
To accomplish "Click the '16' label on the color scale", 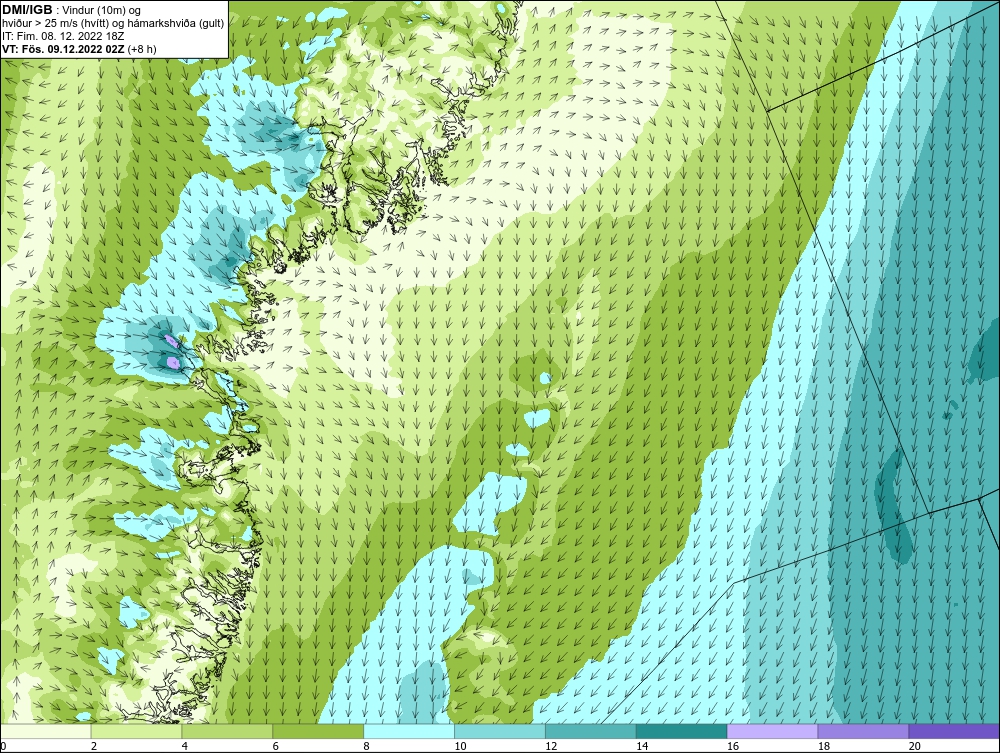I will point(733,746).
